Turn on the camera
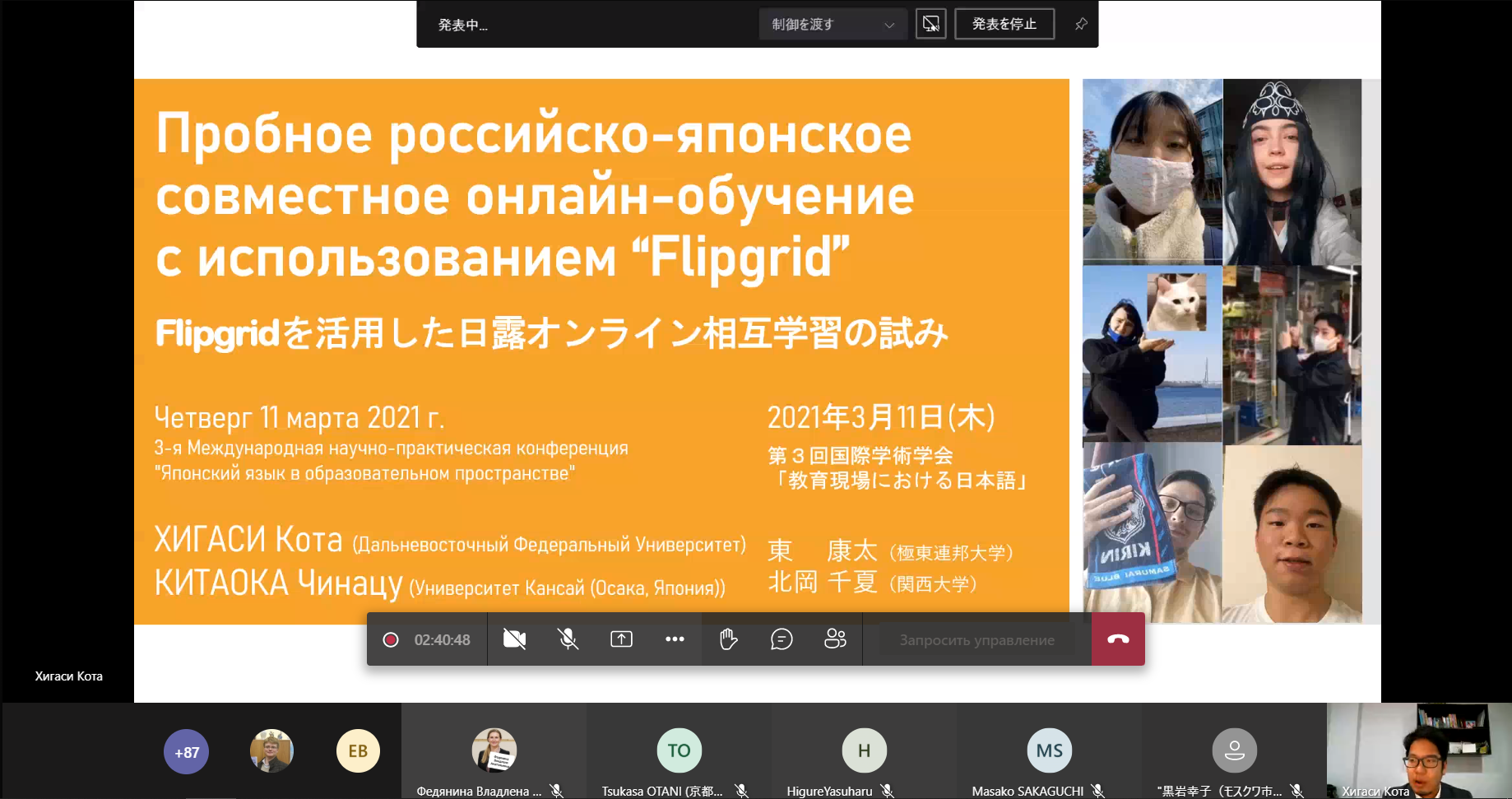 click(x=513, y=639)
